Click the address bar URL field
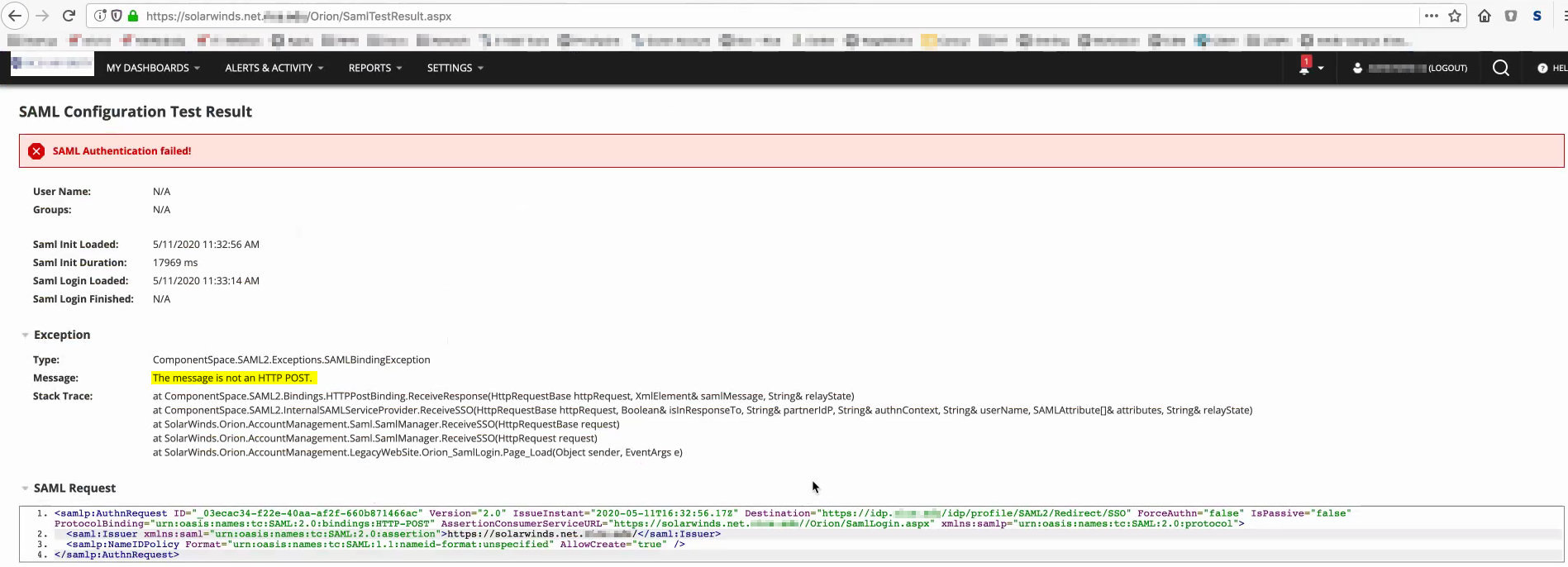This screenshot has width=1568, height=567. point(777,16)
